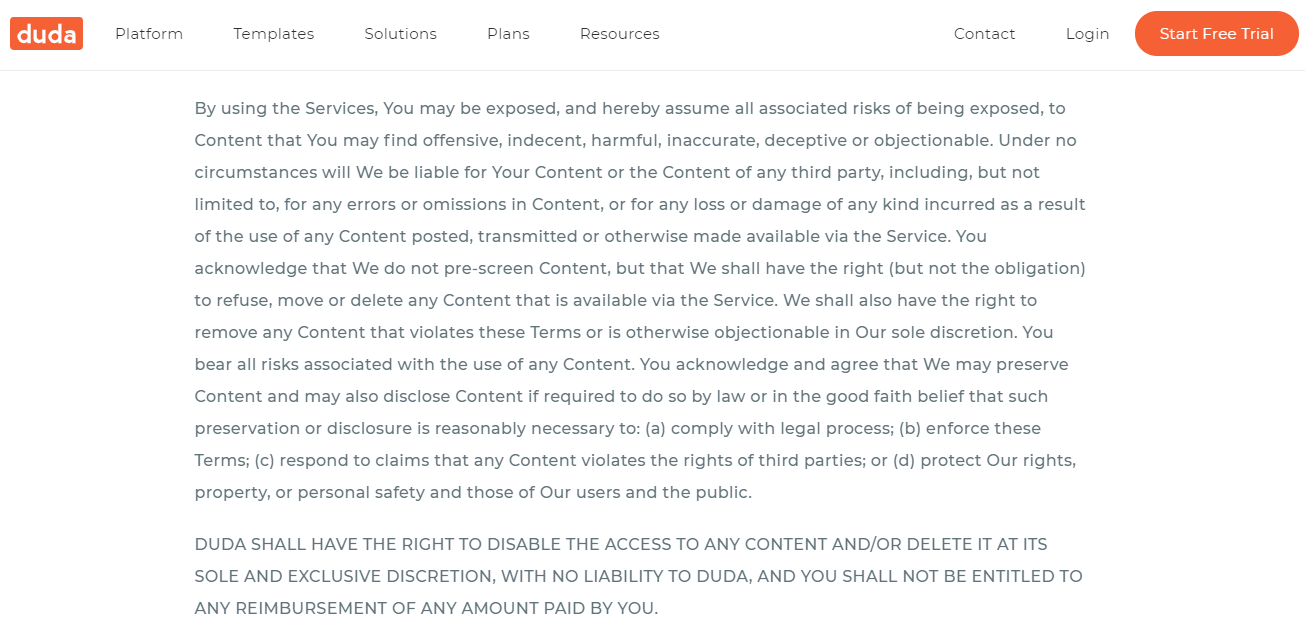Expand the Resources menu
The width and height of the screenshot is (1305, 638).
click(620, 34)
